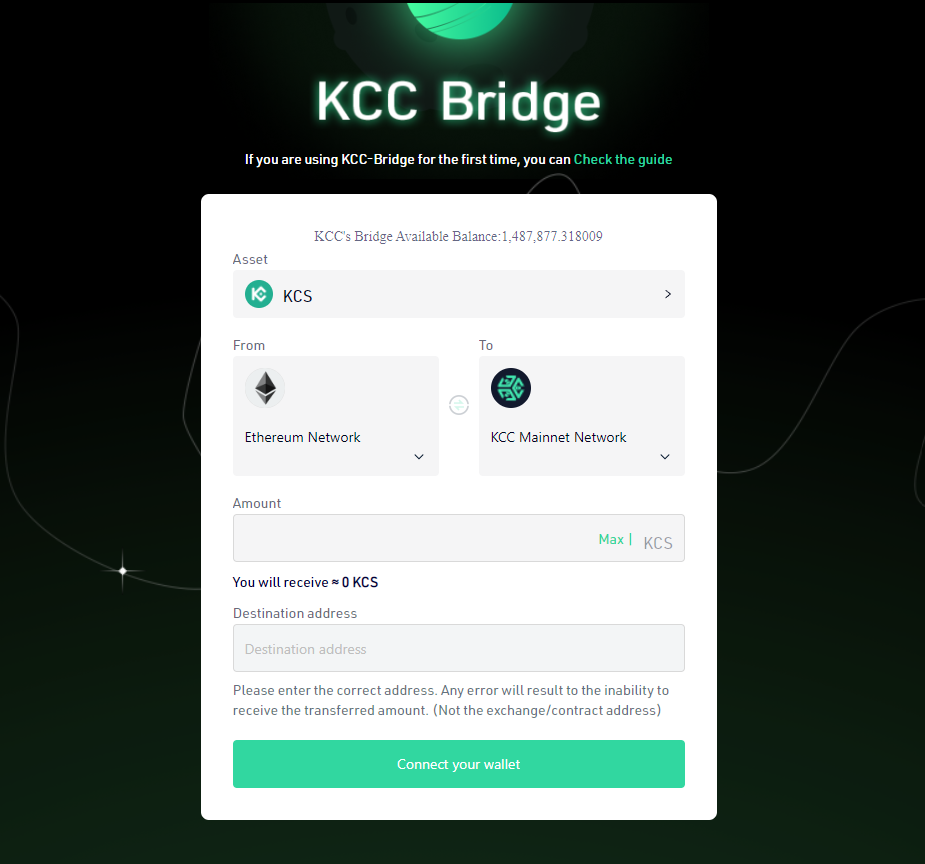Click the sparkle star decoration

click(x=123, y=571)
